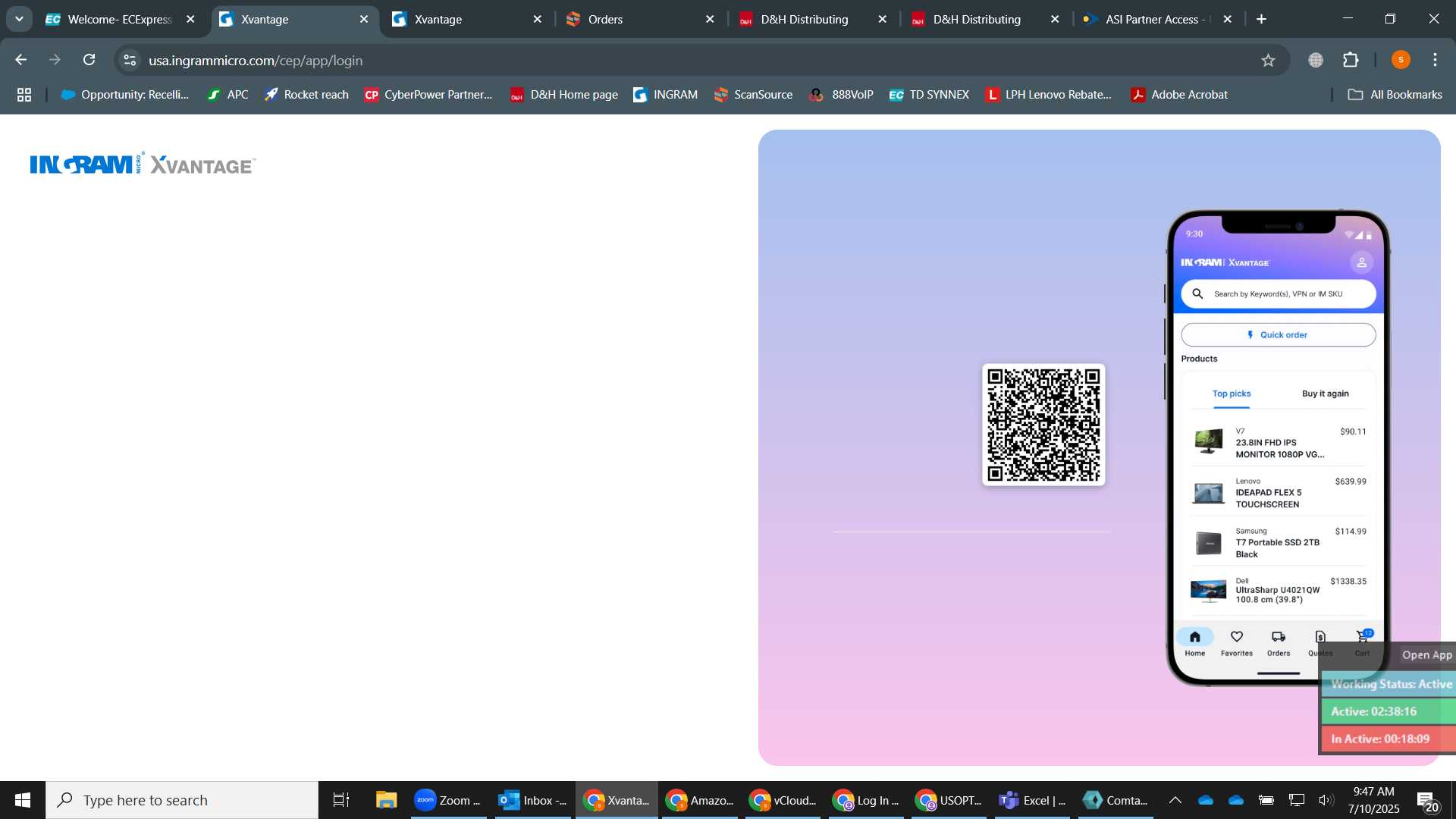Image resolution: width=1456 pixels, height=819 pixels.
Task: Open LPH Lenovo Rebate bookmark
Action: [x=1049, y=95]
